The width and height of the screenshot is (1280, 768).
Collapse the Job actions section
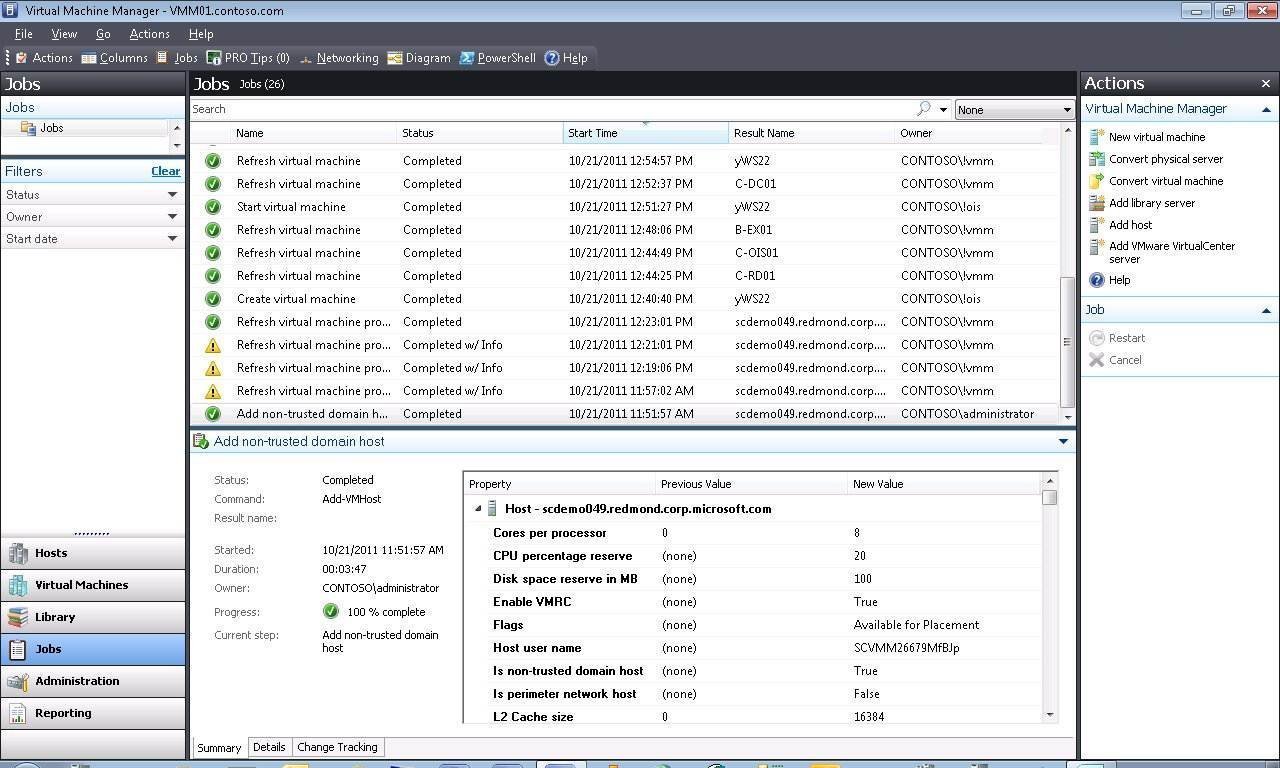(x=1266, y=310)
